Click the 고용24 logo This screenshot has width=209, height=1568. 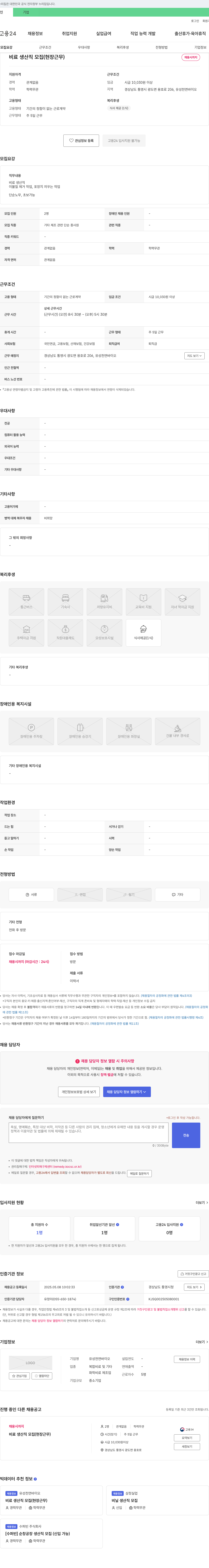click(8, 34)
